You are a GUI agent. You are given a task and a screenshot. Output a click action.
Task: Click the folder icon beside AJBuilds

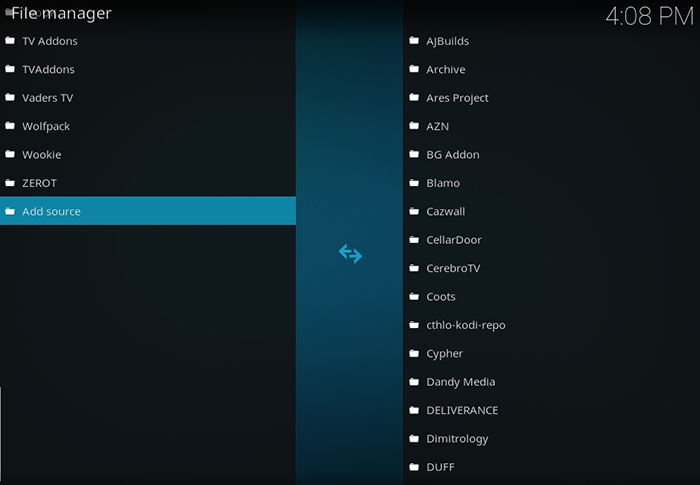click(x=414, y=41)
